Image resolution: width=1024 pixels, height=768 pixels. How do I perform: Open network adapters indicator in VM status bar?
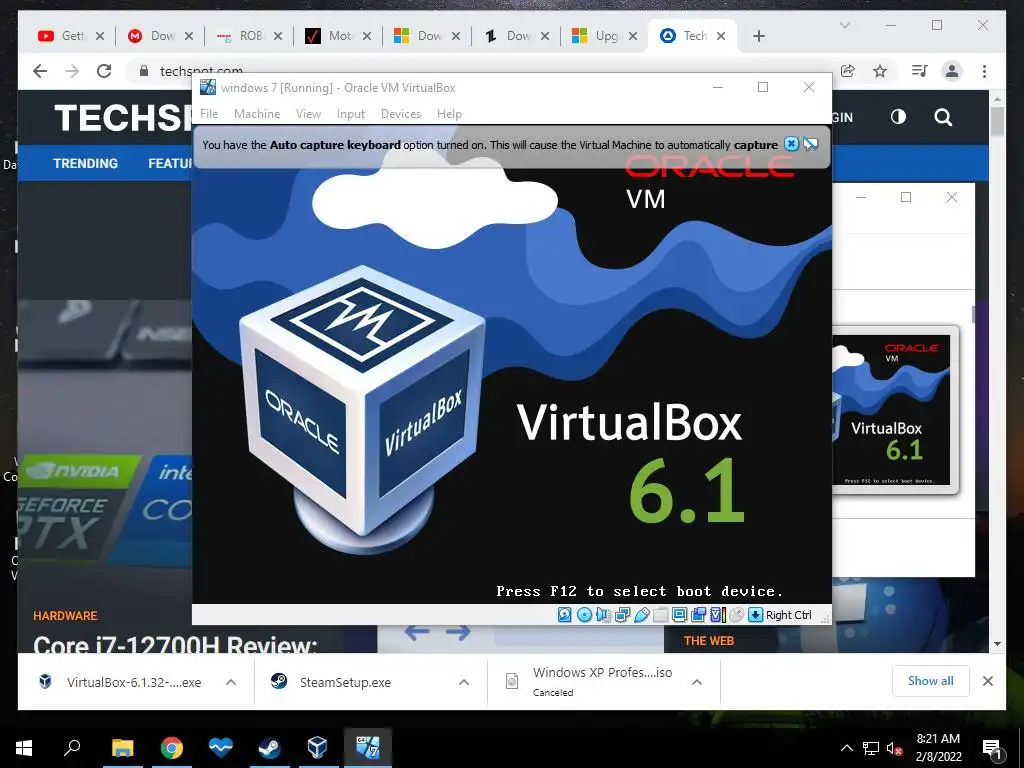(622, 615)
